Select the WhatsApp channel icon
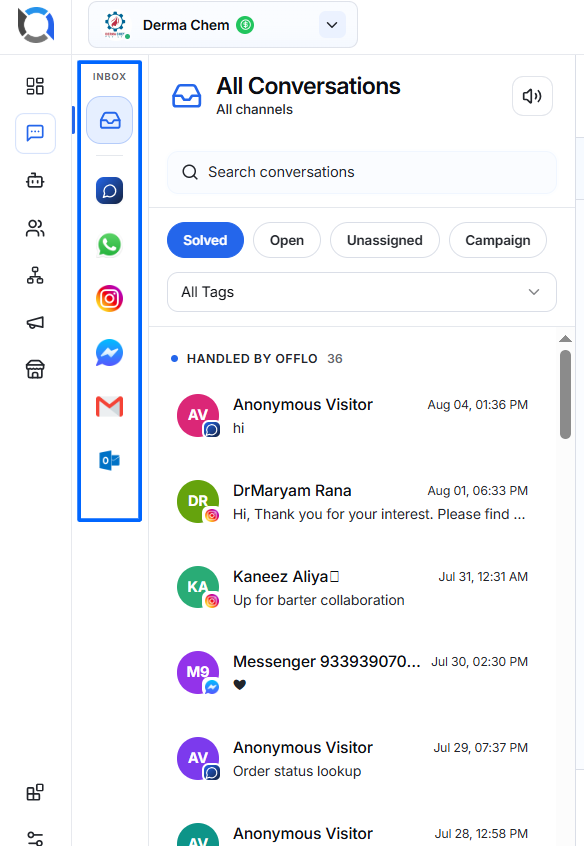This screenshot has width=584, height=846. coord(110,244)
